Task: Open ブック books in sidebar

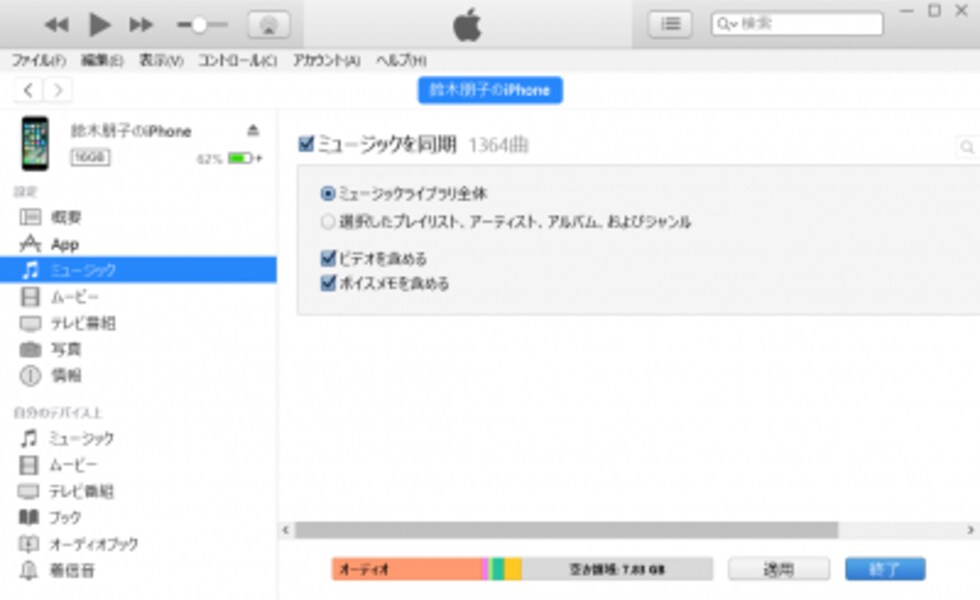Action: click(138, 517)
